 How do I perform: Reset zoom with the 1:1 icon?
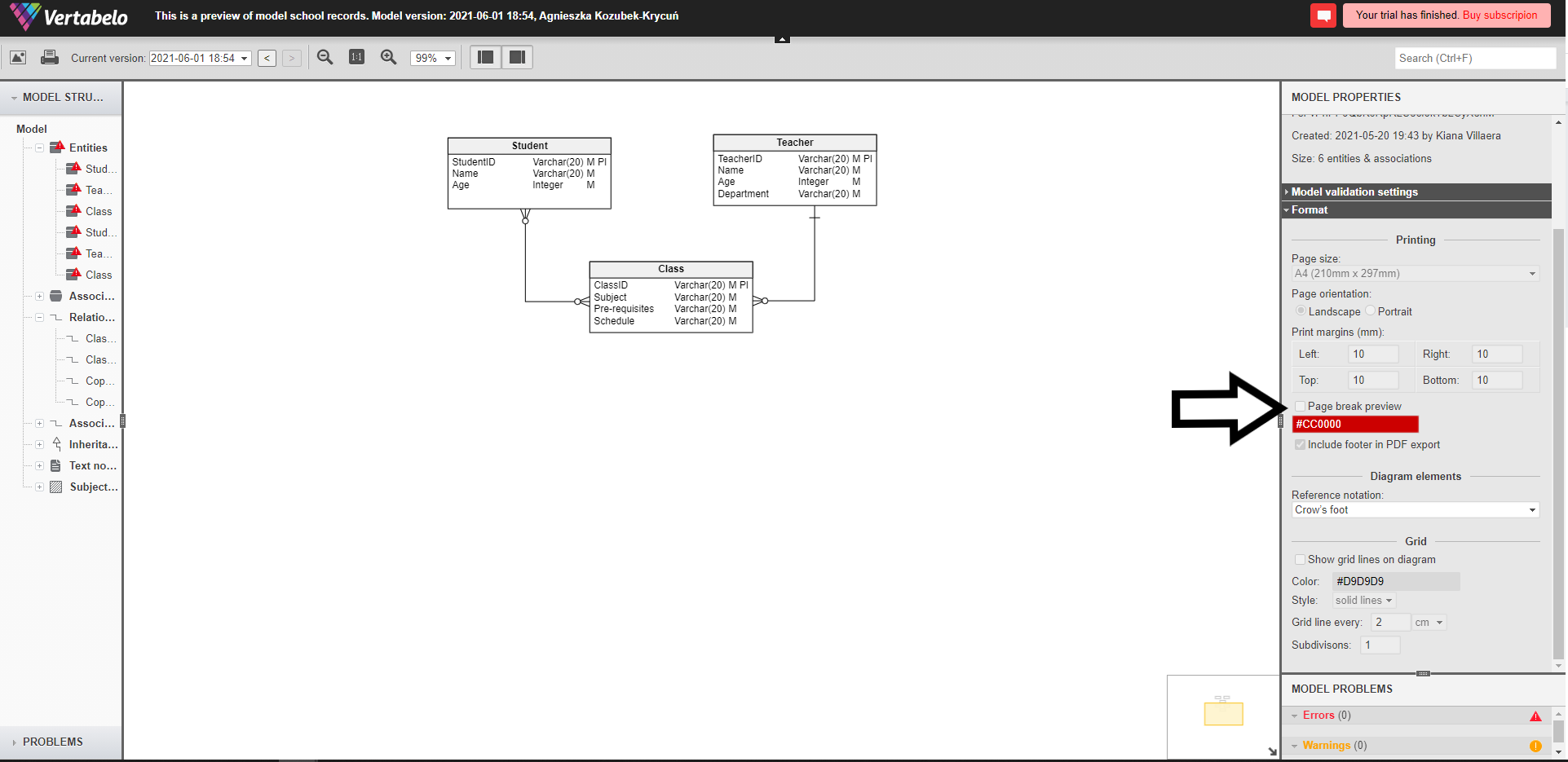click(356, 57)
